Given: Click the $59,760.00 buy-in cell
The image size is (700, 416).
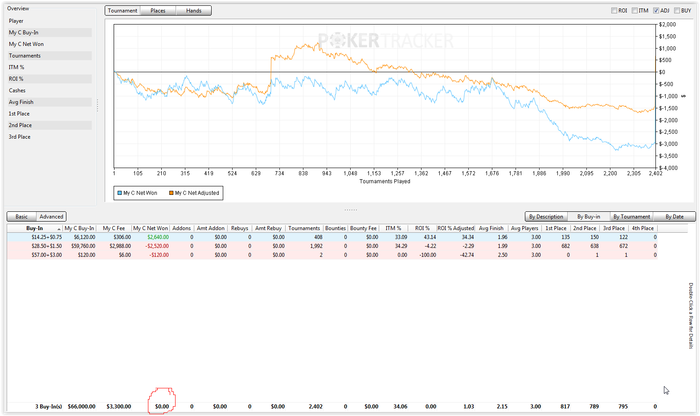Looking at the screenshot, I should [83, 246].
